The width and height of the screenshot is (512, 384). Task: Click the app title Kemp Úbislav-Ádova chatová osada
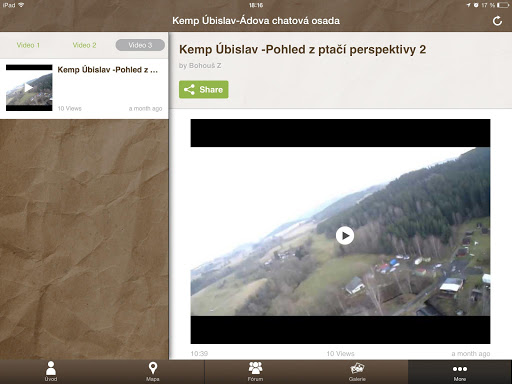(x=256, y=21)
